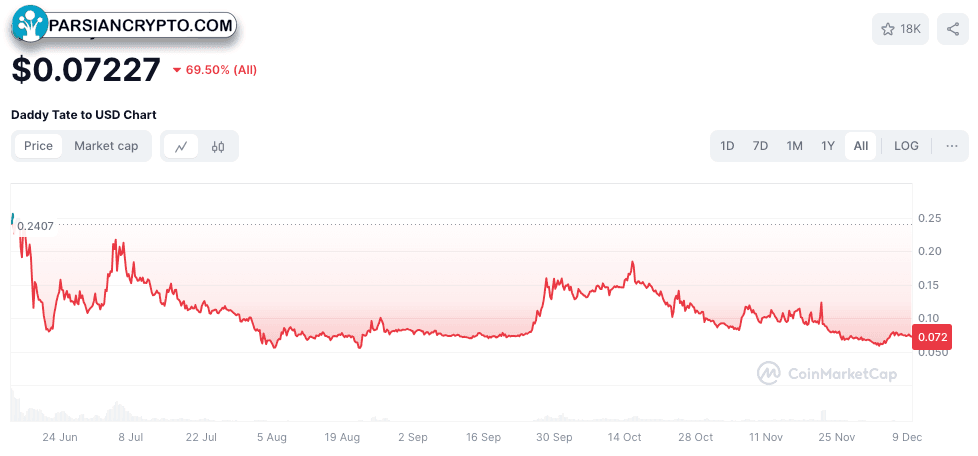Viewport: 978px width, 456px height.
Task: Choose the 1M time range
Action: point(794,146)
